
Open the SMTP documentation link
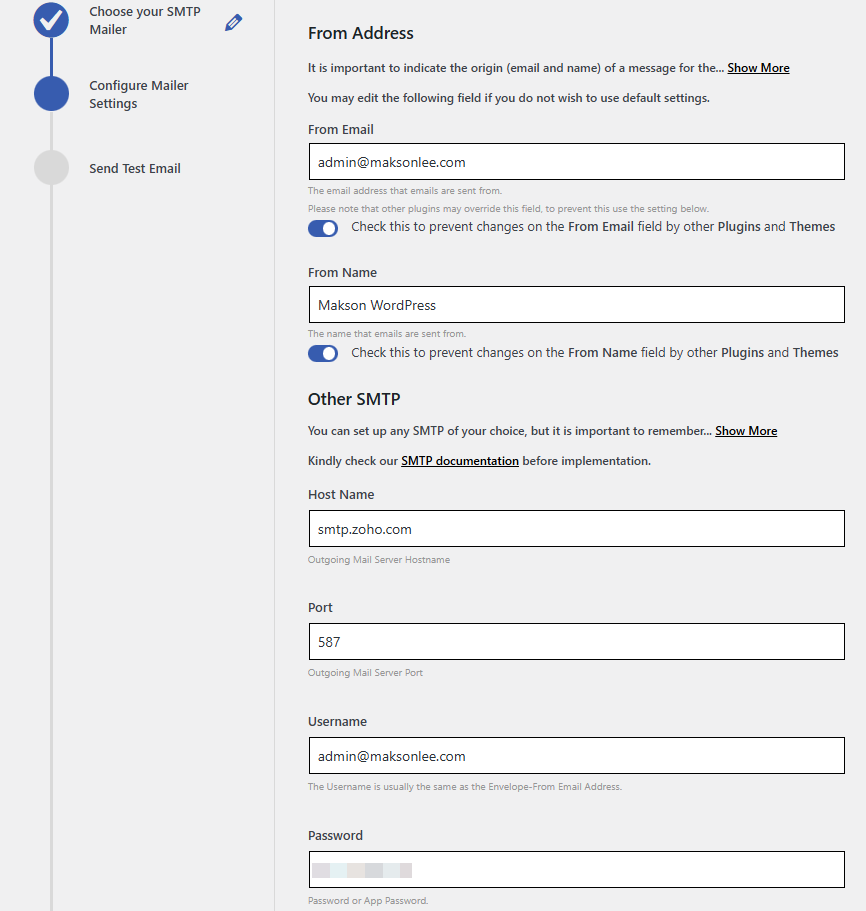460,461
